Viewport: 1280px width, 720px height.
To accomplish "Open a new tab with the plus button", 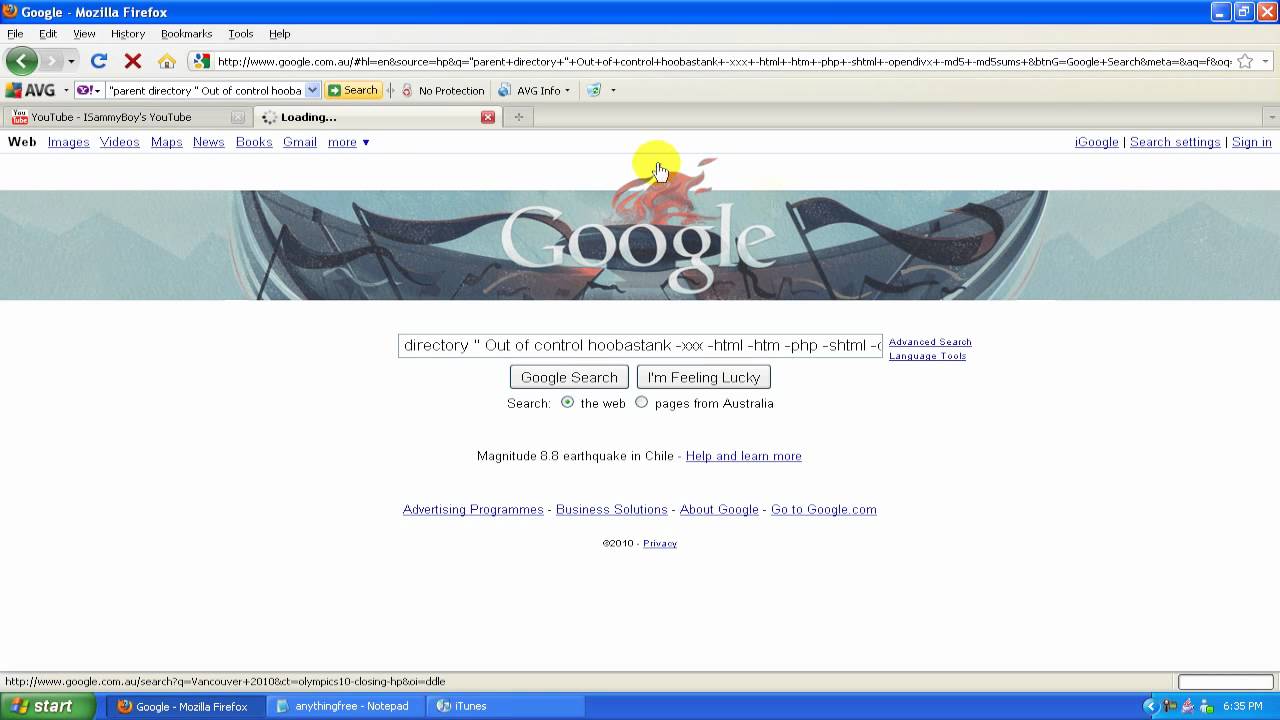I will click(x=518, y=117).
